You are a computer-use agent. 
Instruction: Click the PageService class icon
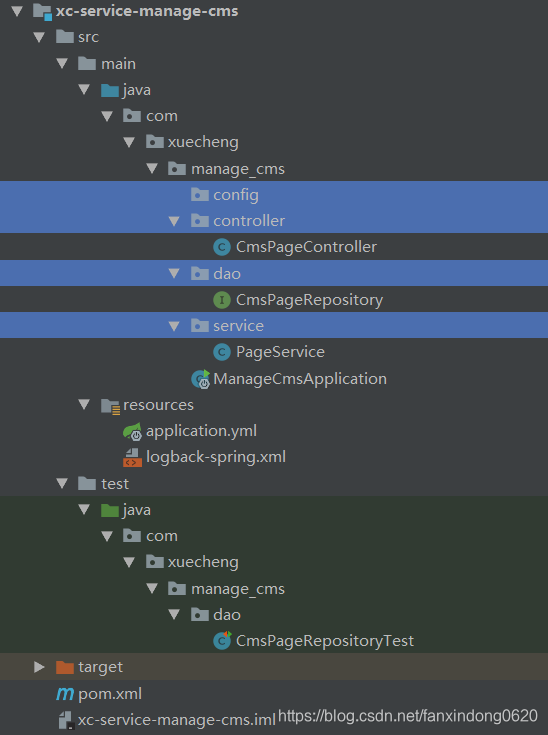[x=222, y=352]
